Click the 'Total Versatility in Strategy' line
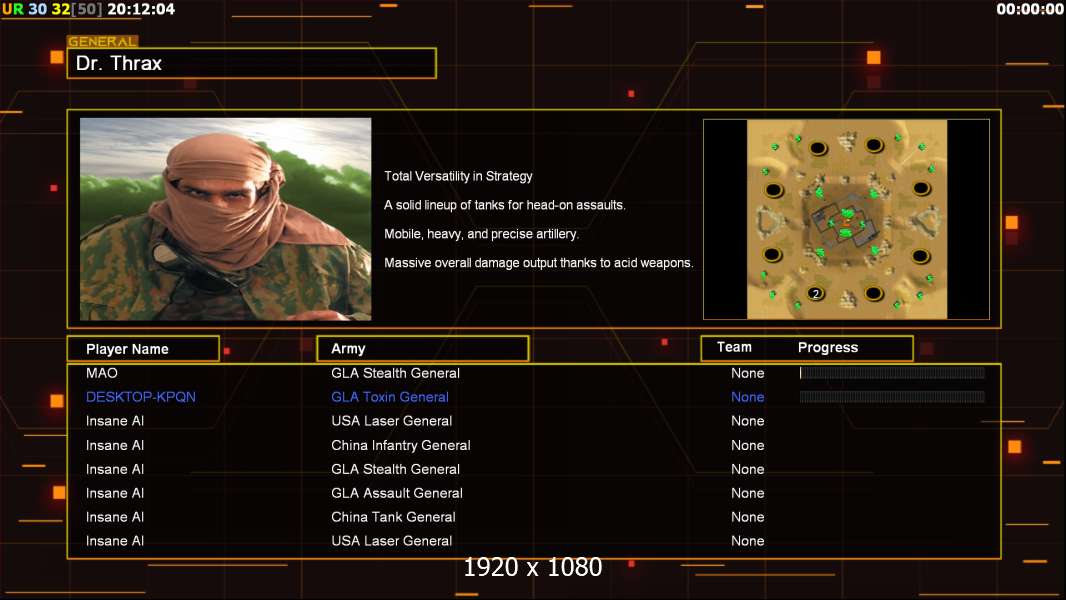The image size is (1066, 600). click(458, 176)
